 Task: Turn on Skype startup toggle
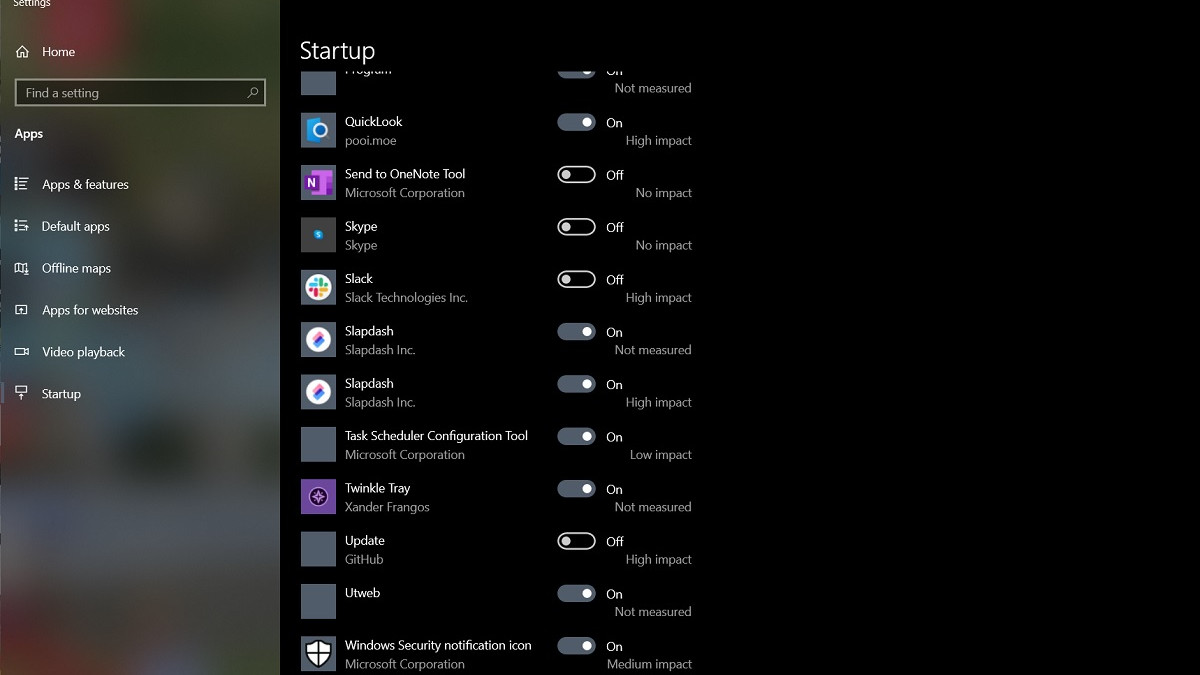[576, 227]
